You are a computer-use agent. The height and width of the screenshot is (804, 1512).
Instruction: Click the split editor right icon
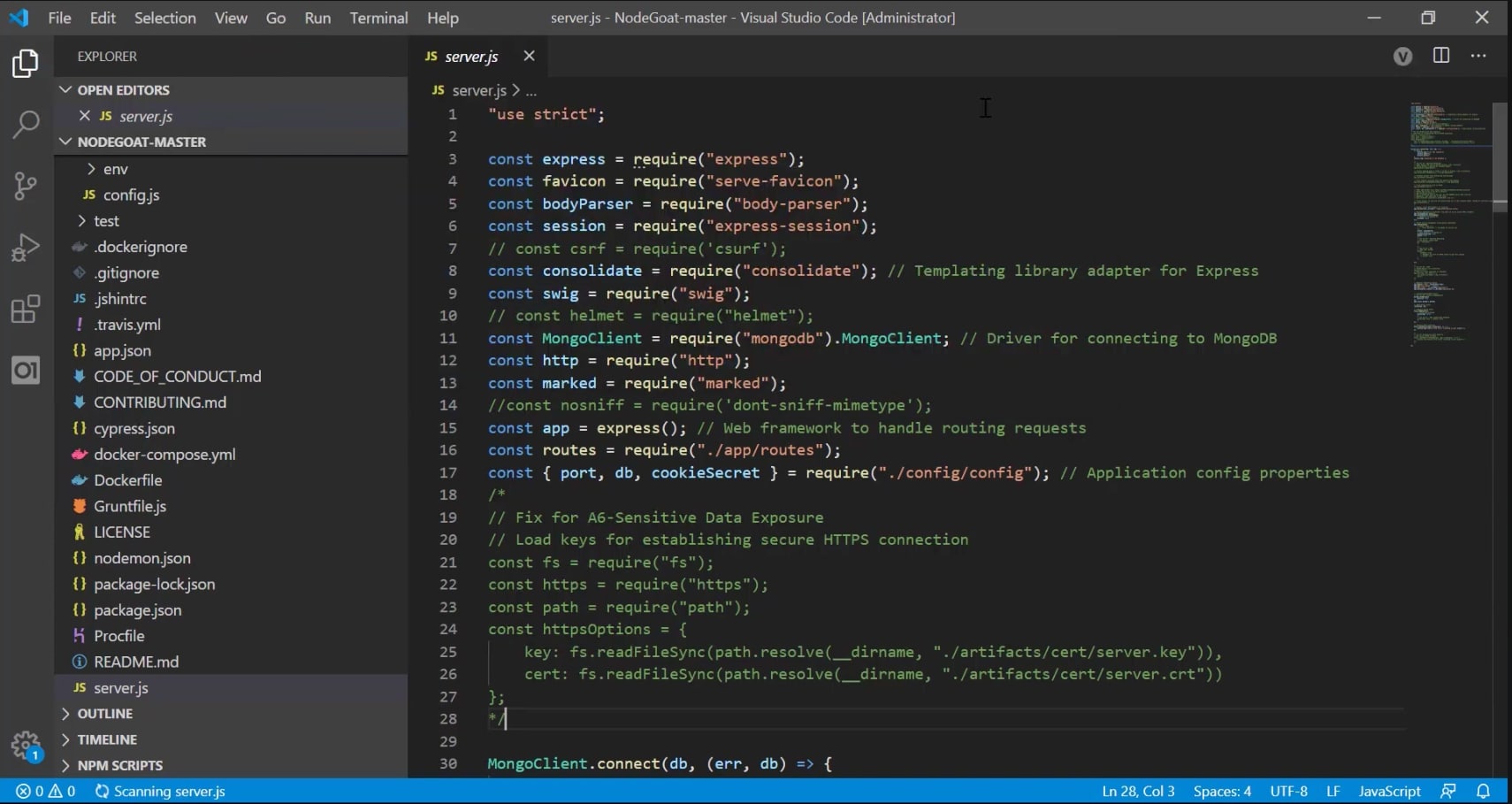click(x=1441, y=56)
